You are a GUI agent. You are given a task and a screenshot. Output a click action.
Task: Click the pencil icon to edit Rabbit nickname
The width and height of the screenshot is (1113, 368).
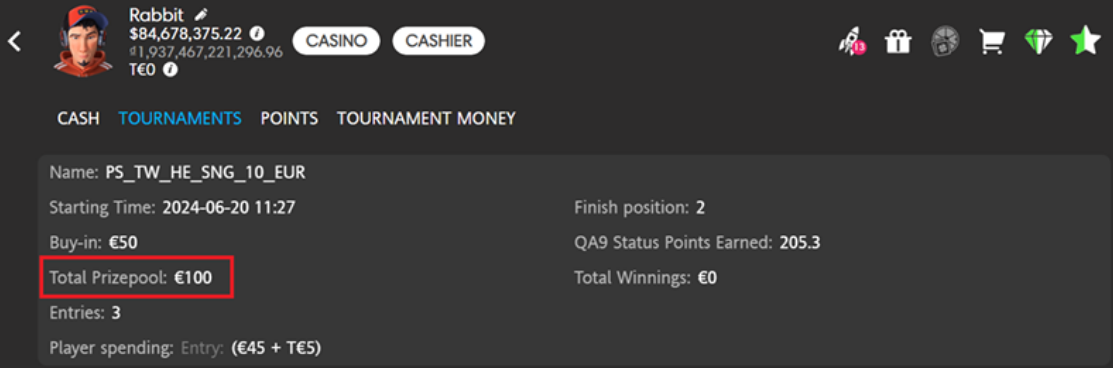[202, 13]
